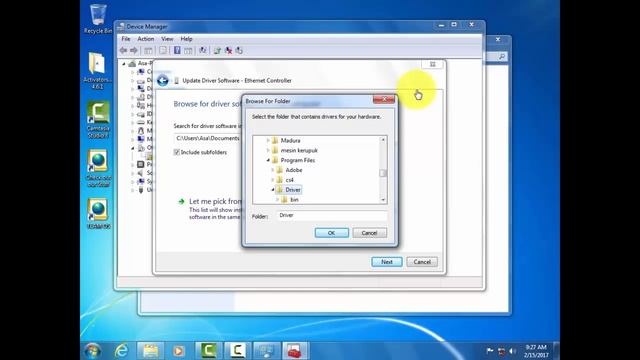This screenshot has height=360, width=640.
Task: Select the Activators 4.61 desktop folder icon
Action: click(x=97, y=71)
